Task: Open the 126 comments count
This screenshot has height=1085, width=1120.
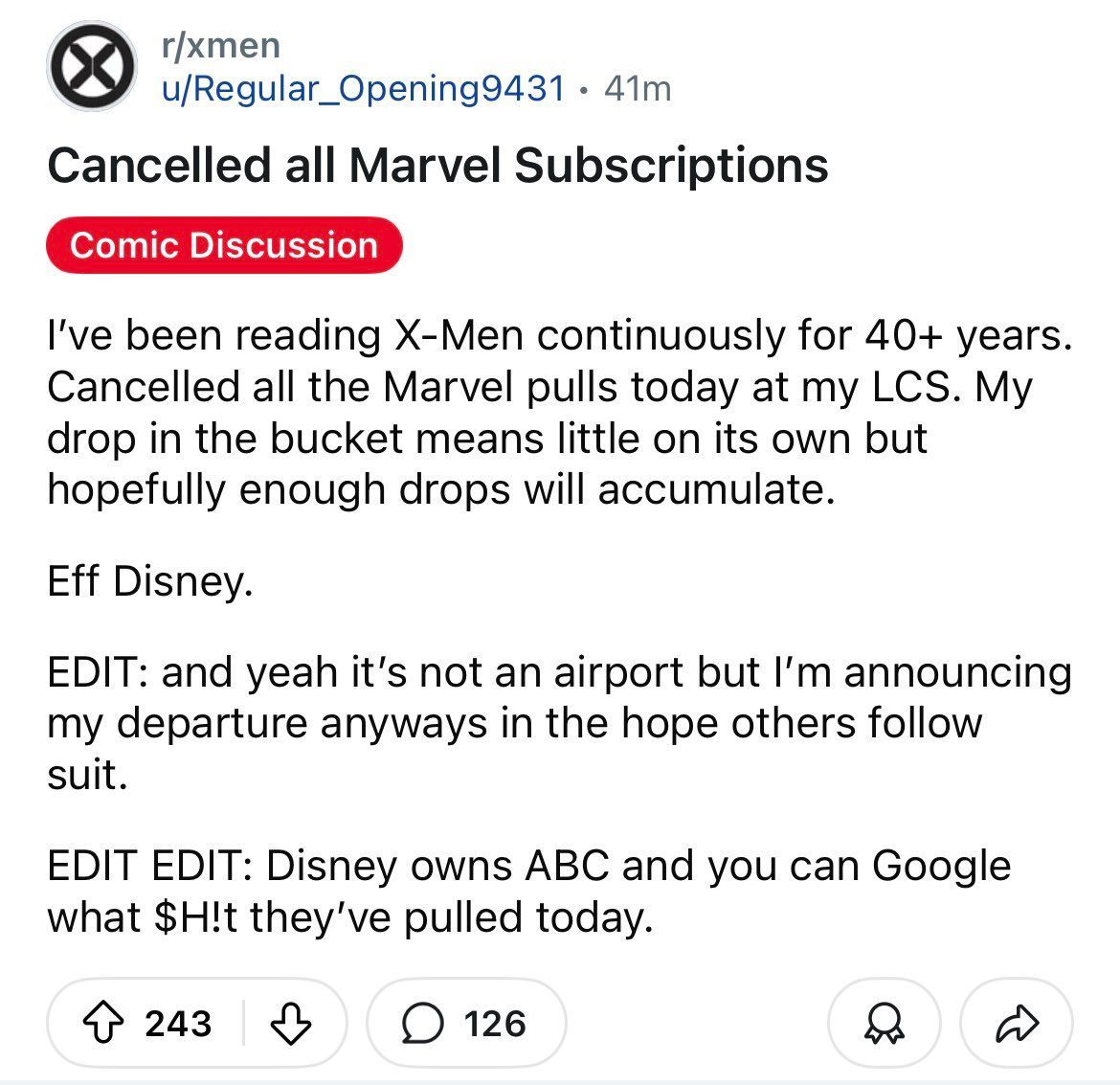Action: 496,1023
